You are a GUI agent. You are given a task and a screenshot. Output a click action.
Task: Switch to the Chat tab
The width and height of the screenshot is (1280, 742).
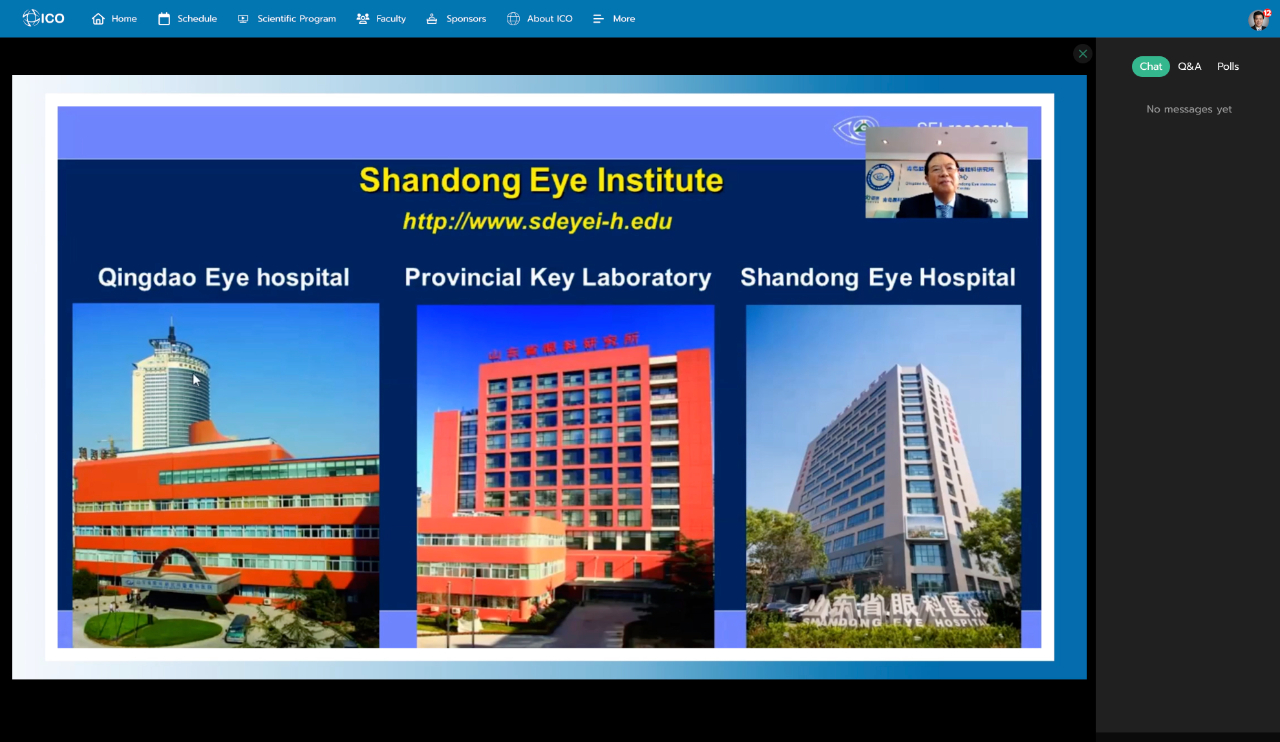tap(1151, 66)
